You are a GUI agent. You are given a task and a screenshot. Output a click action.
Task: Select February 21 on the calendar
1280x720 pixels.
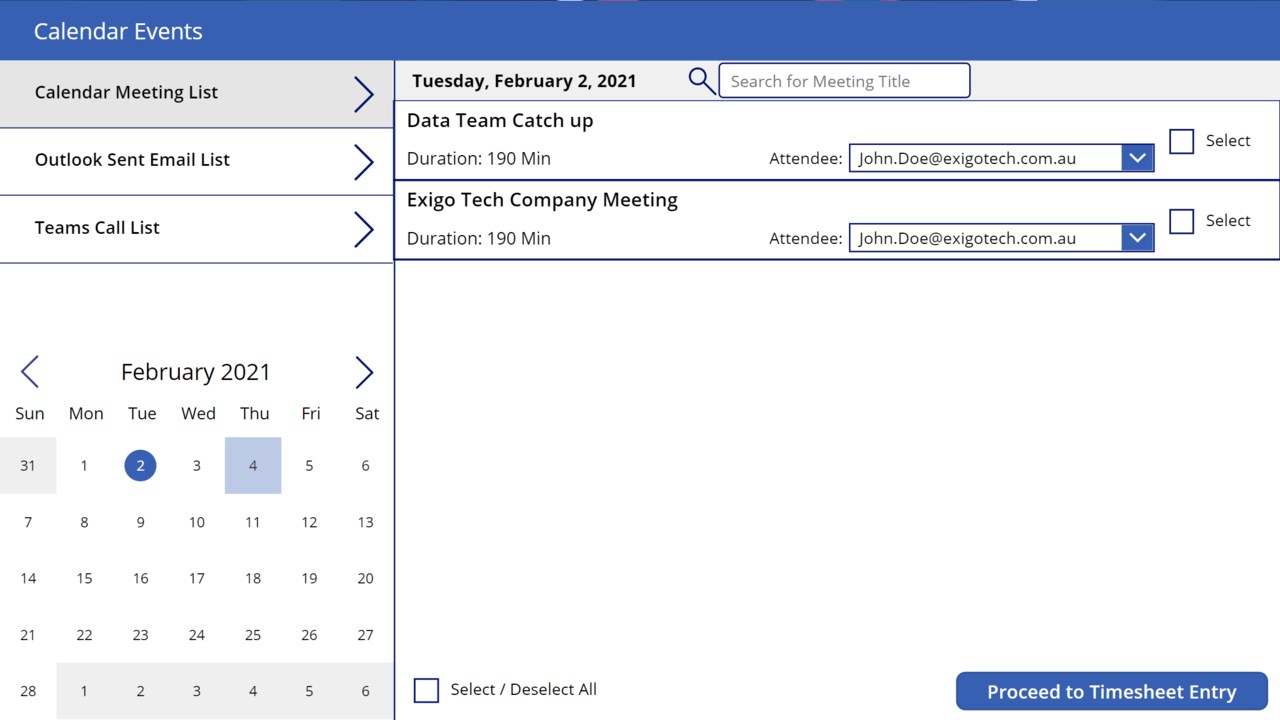pos(28,635)
